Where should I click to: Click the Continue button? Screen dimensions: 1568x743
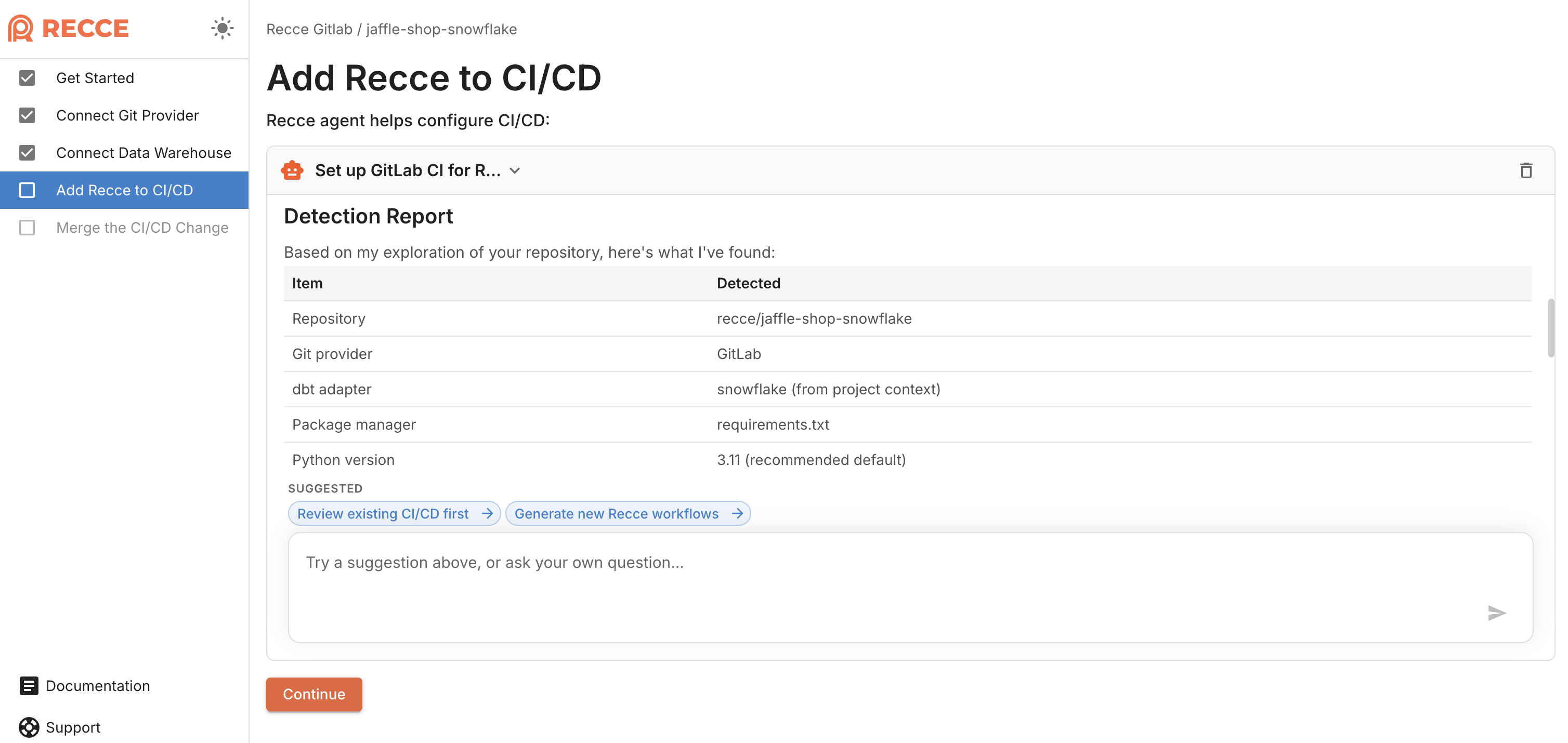(313, 694)
